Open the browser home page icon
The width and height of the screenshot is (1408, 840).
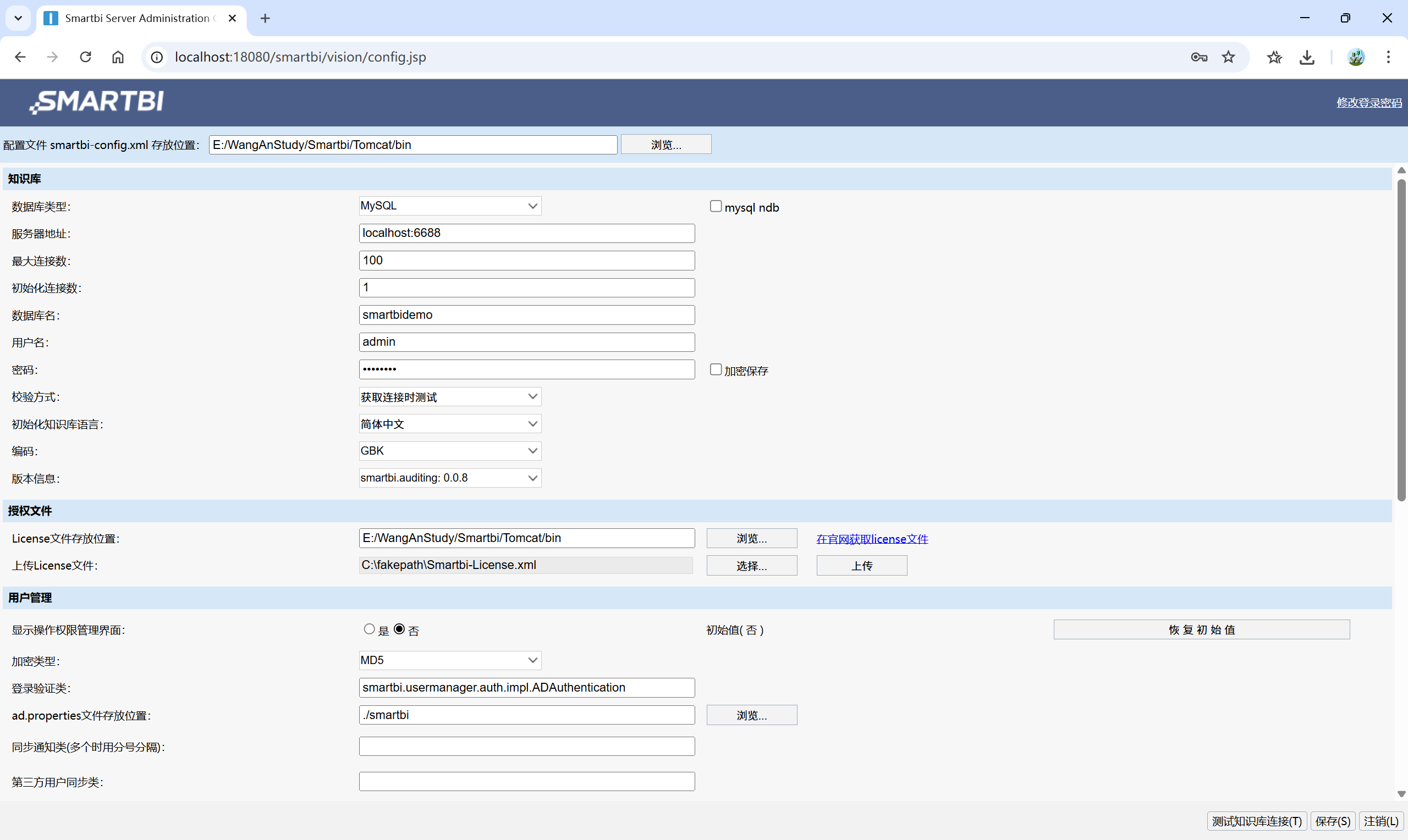(118, 57)
